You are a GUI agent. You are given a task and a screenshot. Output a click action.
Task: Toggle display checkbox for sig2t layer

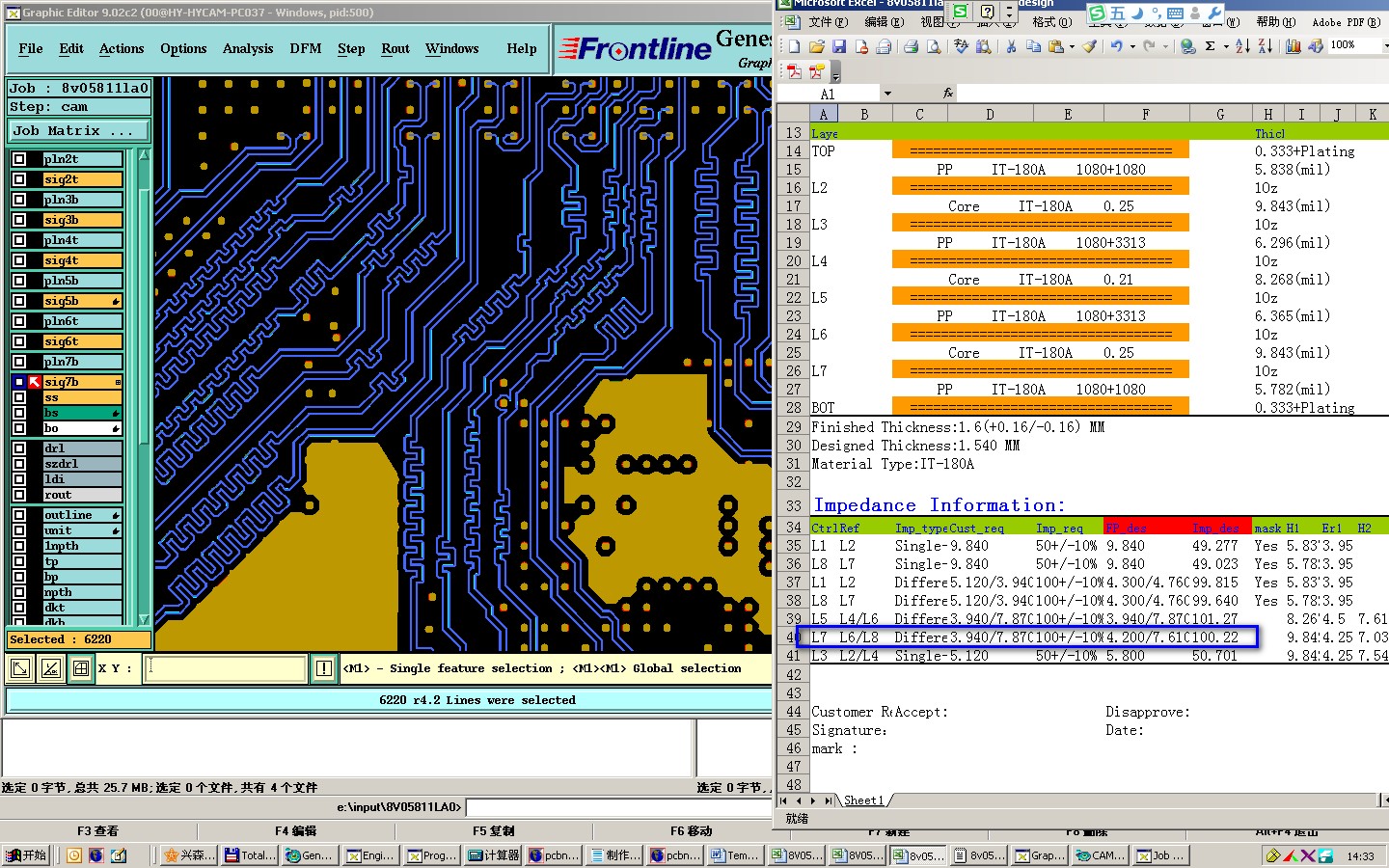(x=19, y=179)
